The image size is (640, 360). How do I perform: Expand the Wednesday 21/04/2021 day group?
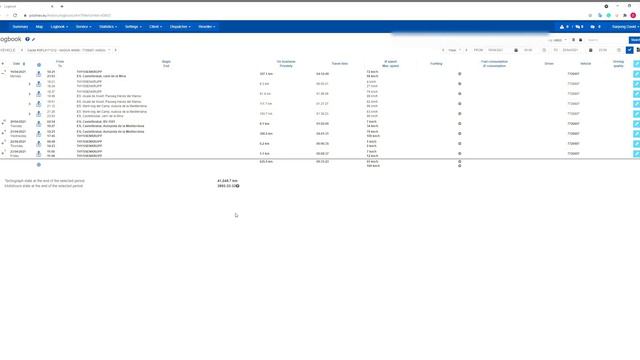tap(3, 132)
